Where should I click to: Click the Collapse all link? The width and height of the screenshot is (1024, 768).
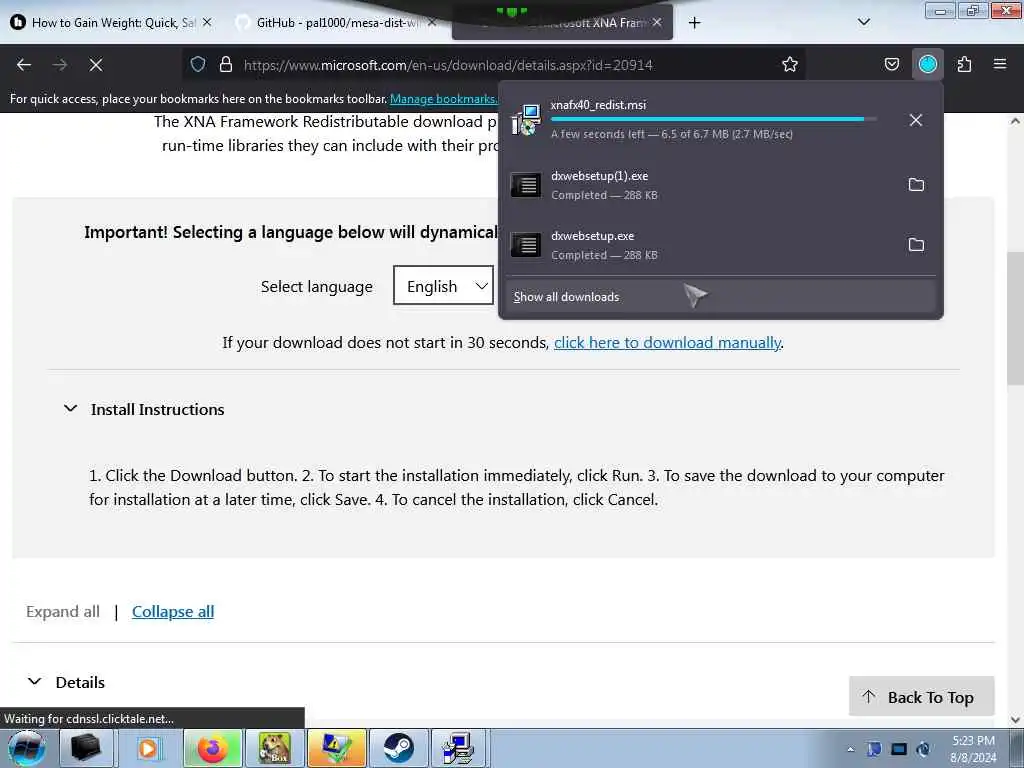173,612
